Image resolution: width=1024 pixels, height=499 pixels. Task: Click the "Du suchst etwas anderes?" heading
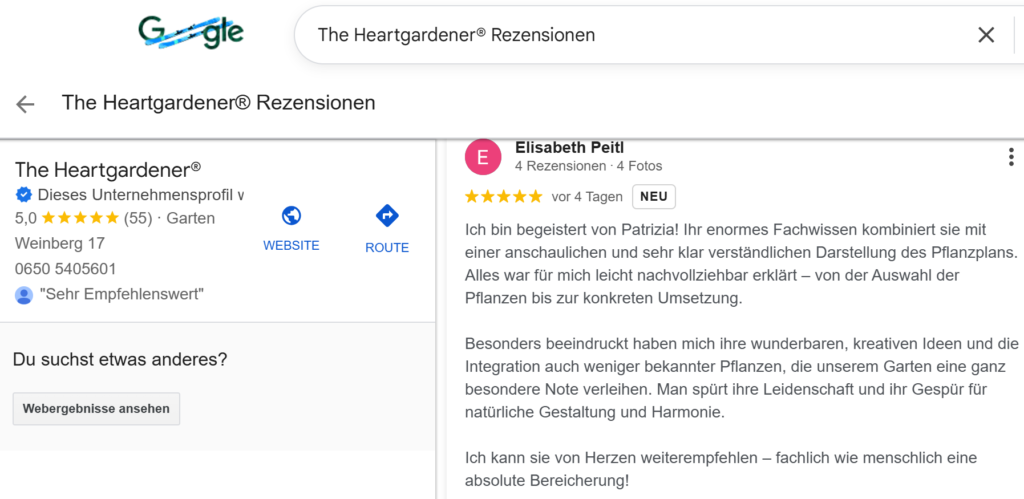(x=120, y=359)
